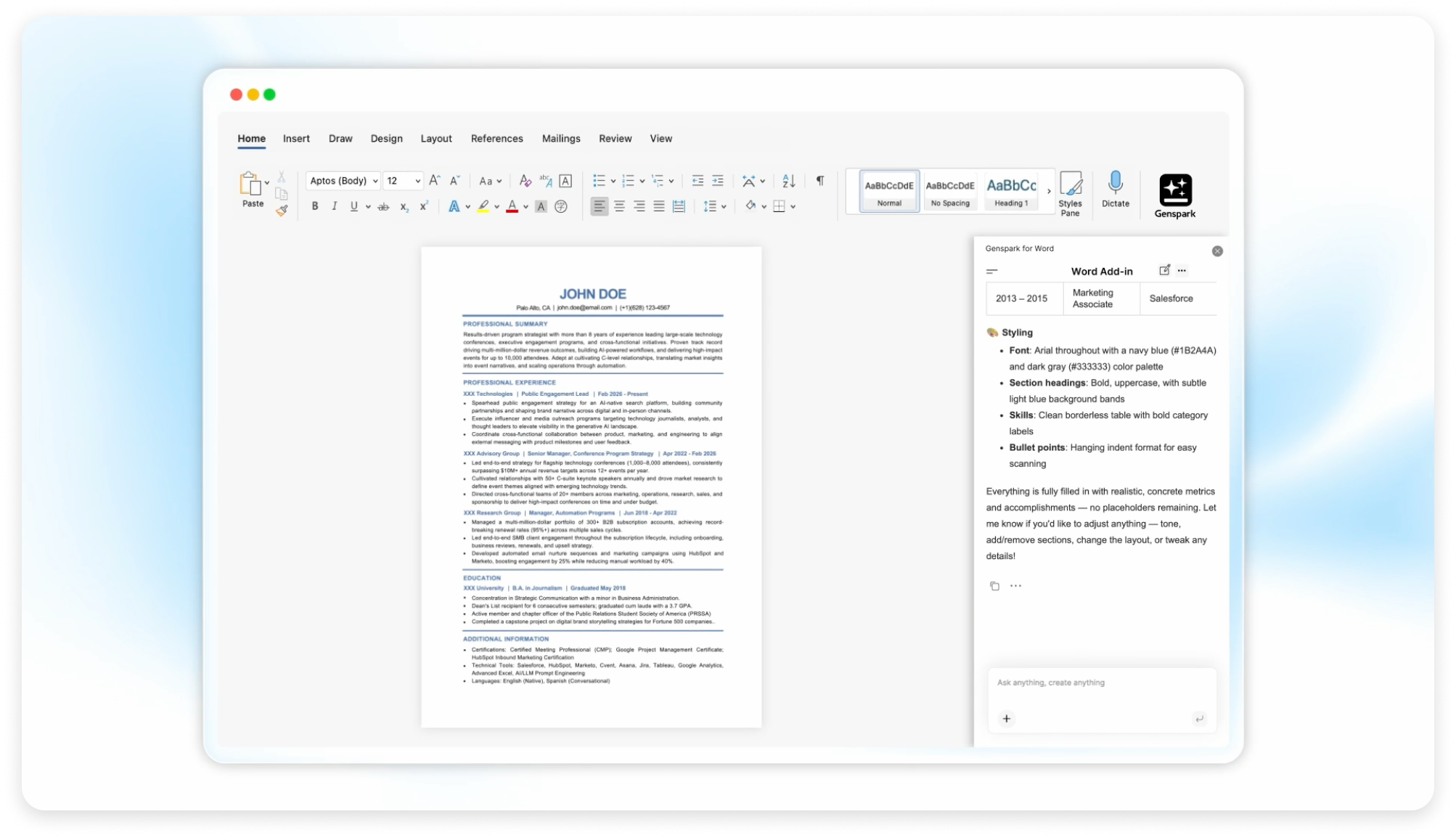Open Genspark add-in from ribbon
Screen dimensions: 1456x838
[x=1175, y=196]
